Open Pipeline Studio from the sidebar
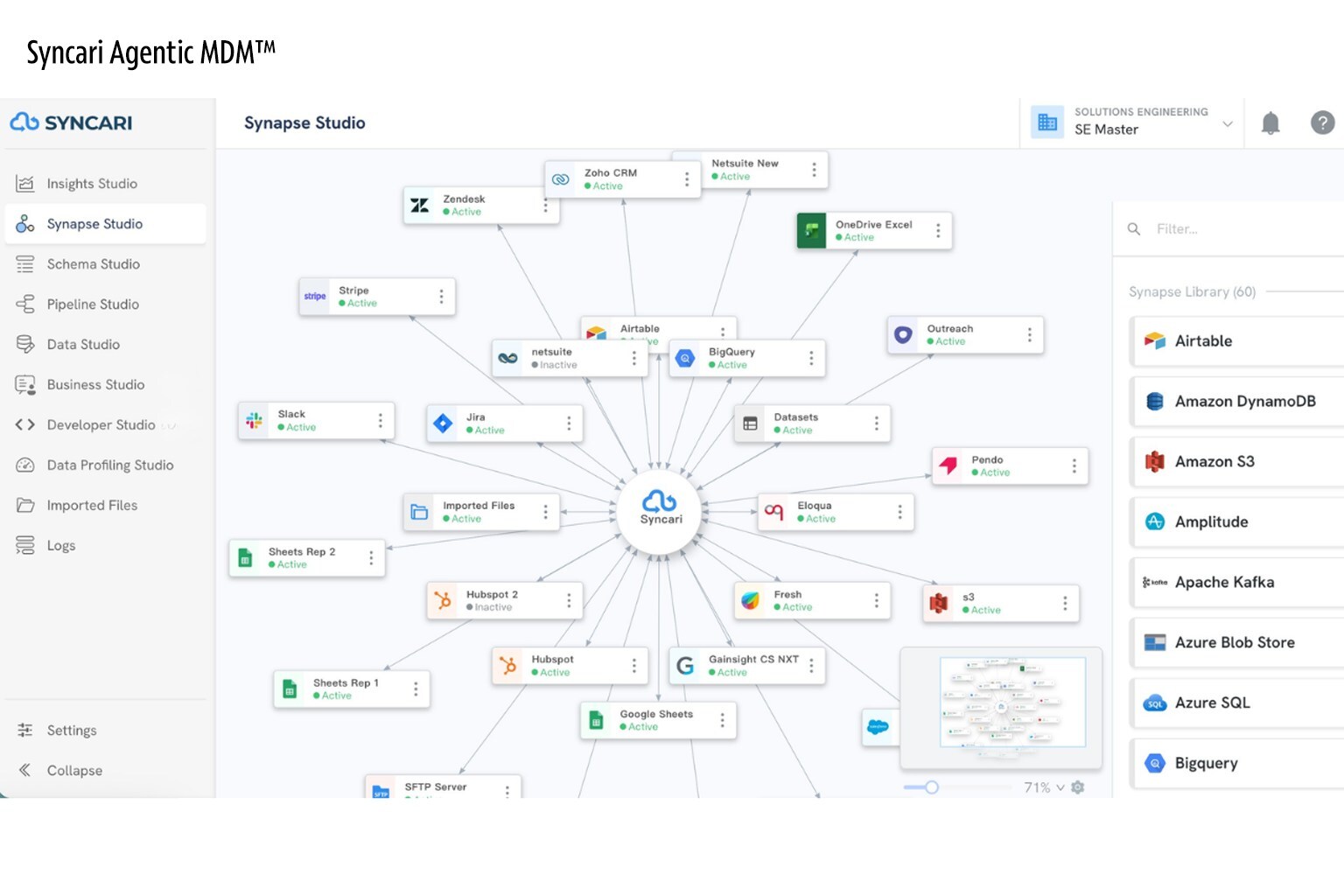This screenshot has height=896, width=1344. tap(93, 304)
